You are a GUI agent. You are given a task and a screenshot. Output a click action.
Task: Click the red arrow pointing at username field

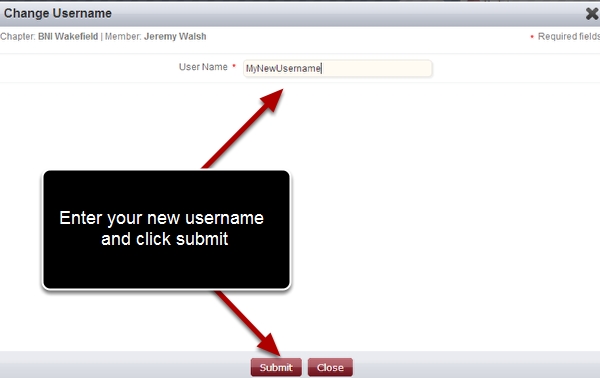(243, 129)
